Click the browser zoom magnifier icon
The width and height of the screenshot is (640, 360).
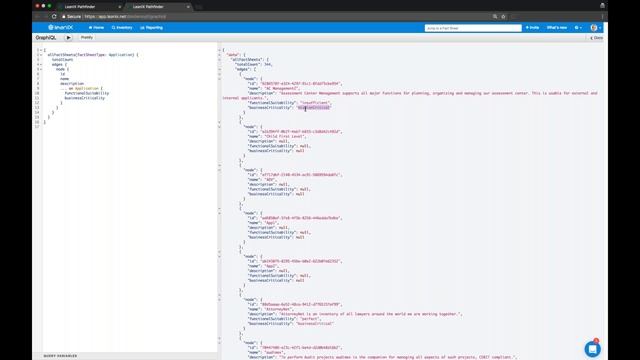(495, 17)
